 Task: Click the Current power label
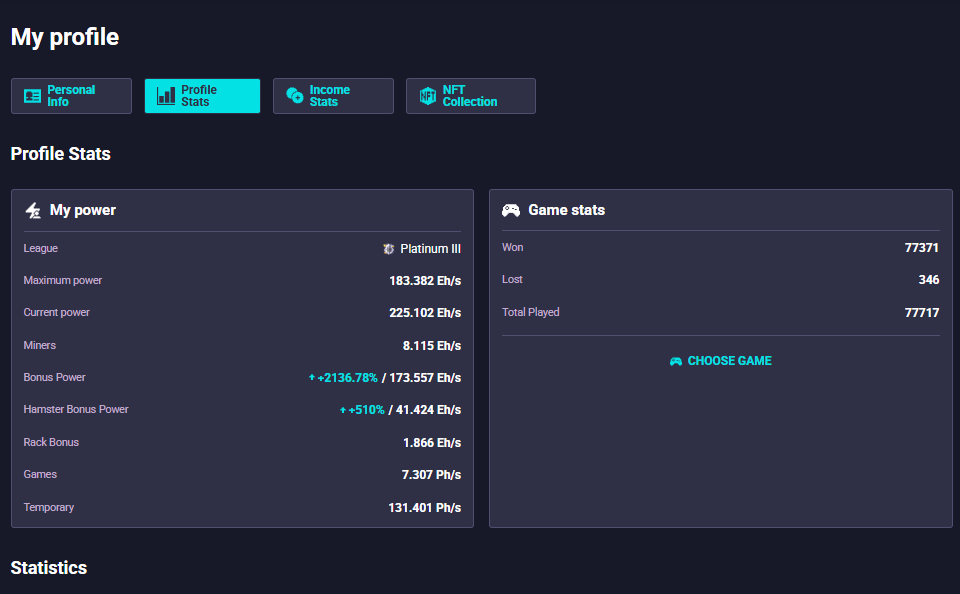(x=56, y=312)
